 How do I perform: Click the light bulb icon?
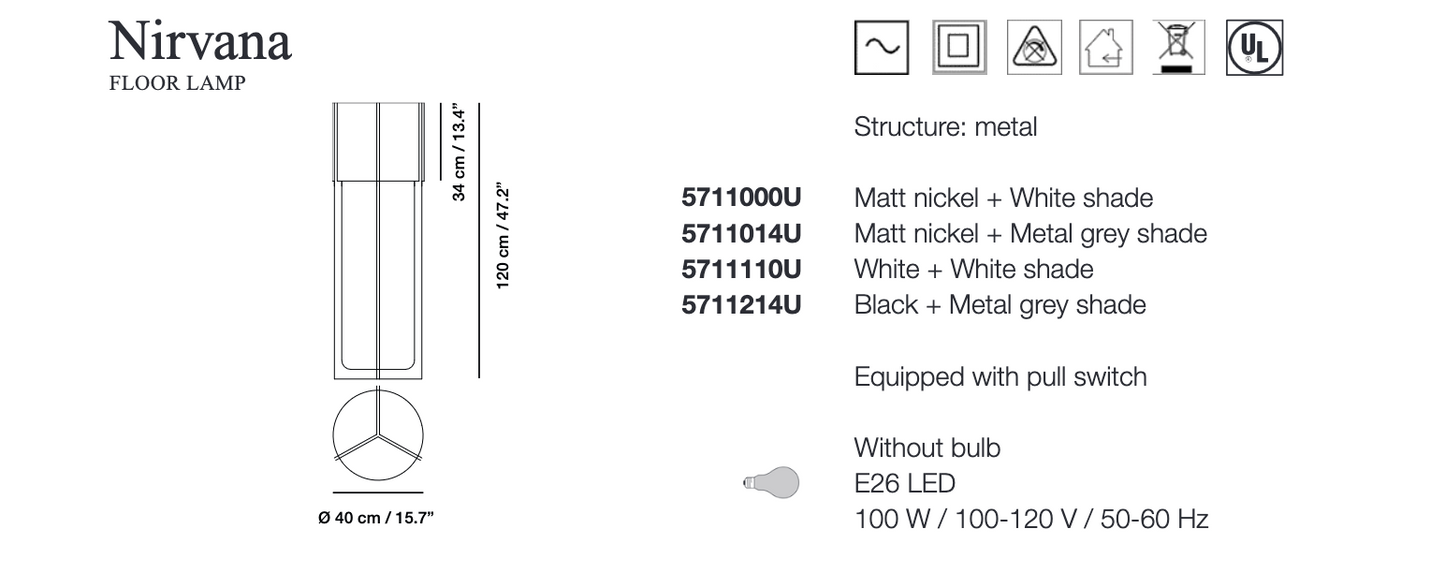(x=772, y=484)
